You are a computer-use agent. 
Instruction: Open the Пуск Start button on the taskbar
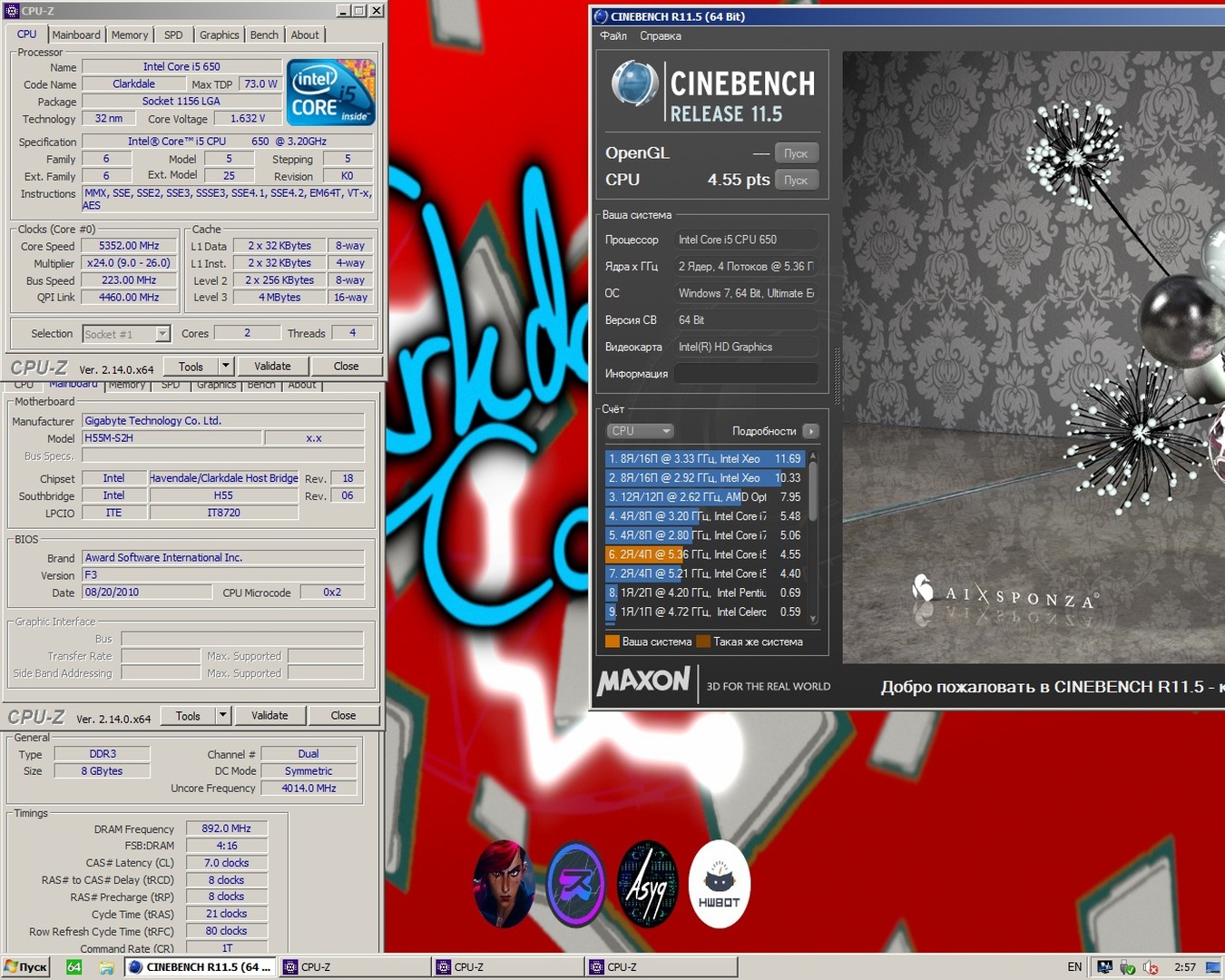pos(25,967)
